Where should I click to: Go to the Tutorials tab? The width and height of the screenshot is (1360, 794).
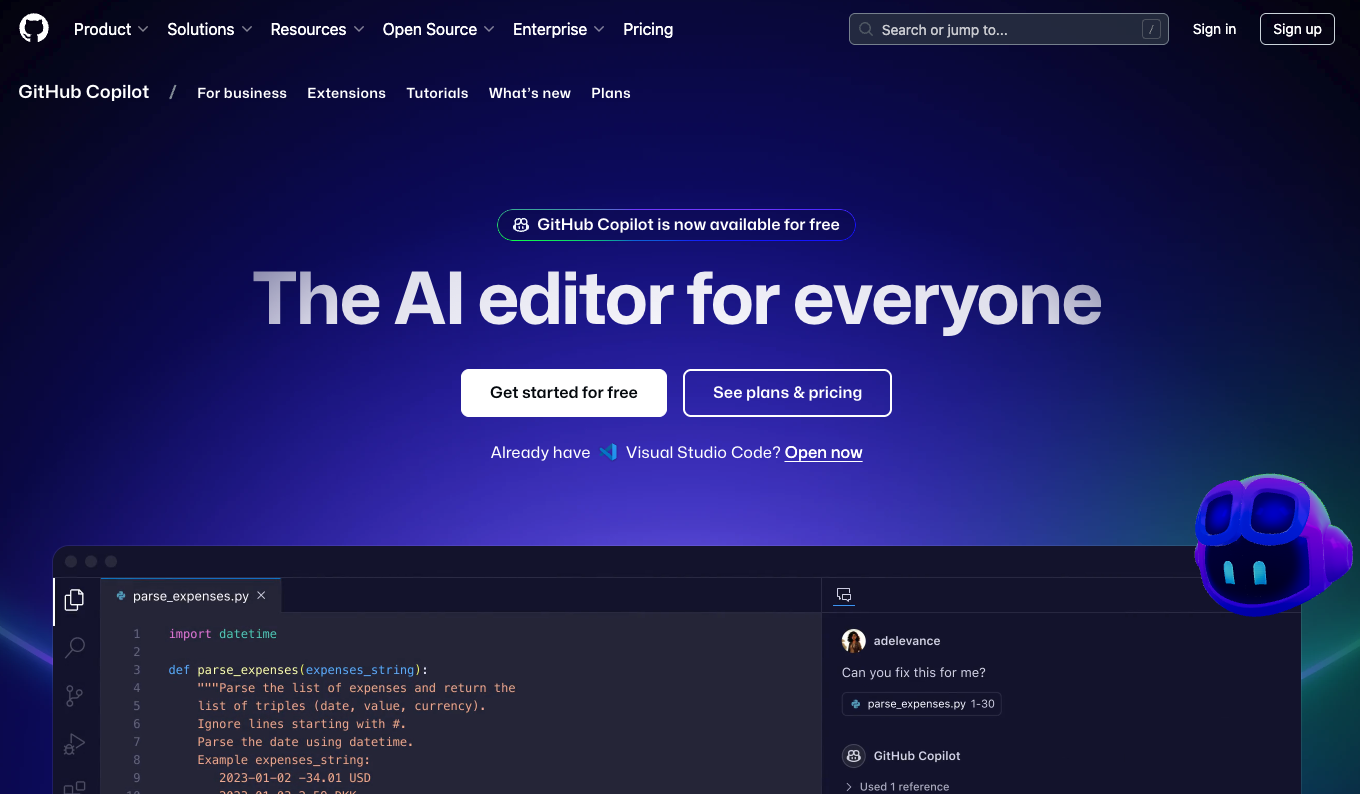pyautogui.click(x=437, y=93)
